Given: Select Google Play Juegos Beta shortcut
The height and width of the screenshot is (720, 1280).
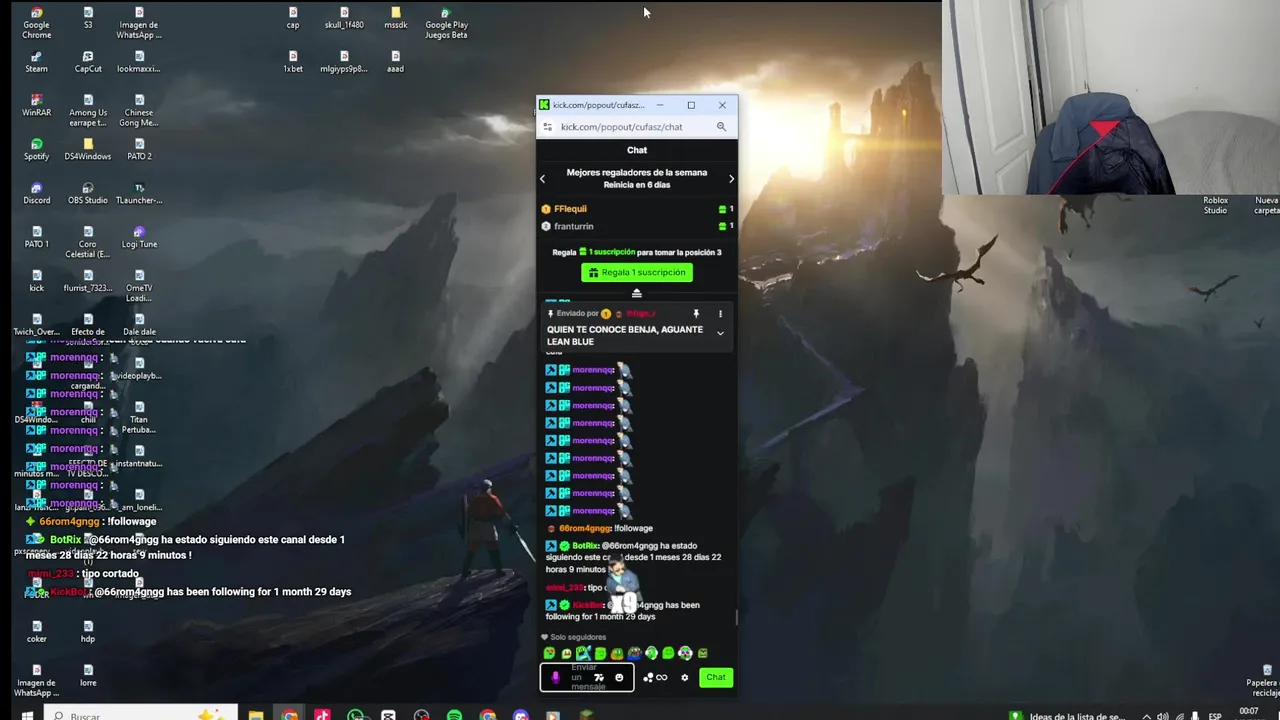Looking at the screenshot, I should click(446, 23).
